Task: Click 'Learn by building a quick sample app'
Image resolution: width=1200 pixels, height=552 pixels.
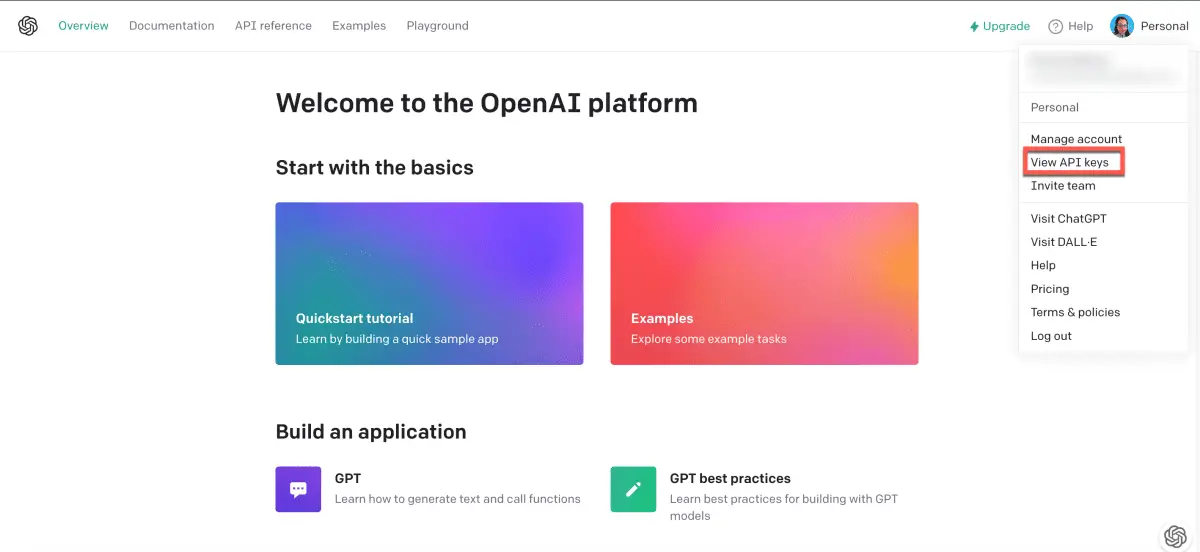Action: pos(397,339)
